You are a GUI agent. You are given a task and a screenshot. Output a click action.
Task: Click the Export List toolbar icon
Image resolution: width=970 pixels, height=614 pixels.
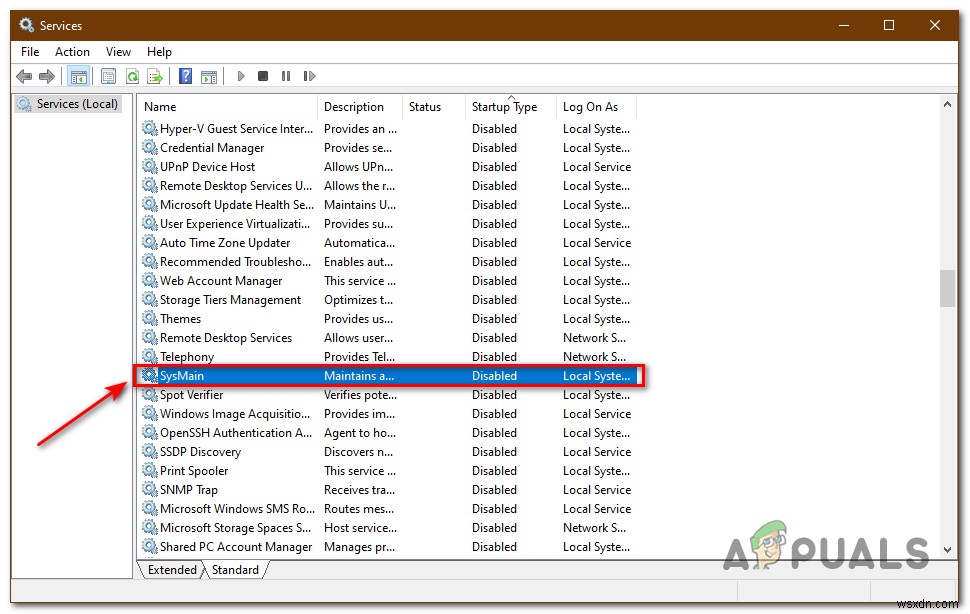pyautogui.click(x=155, y=75)
